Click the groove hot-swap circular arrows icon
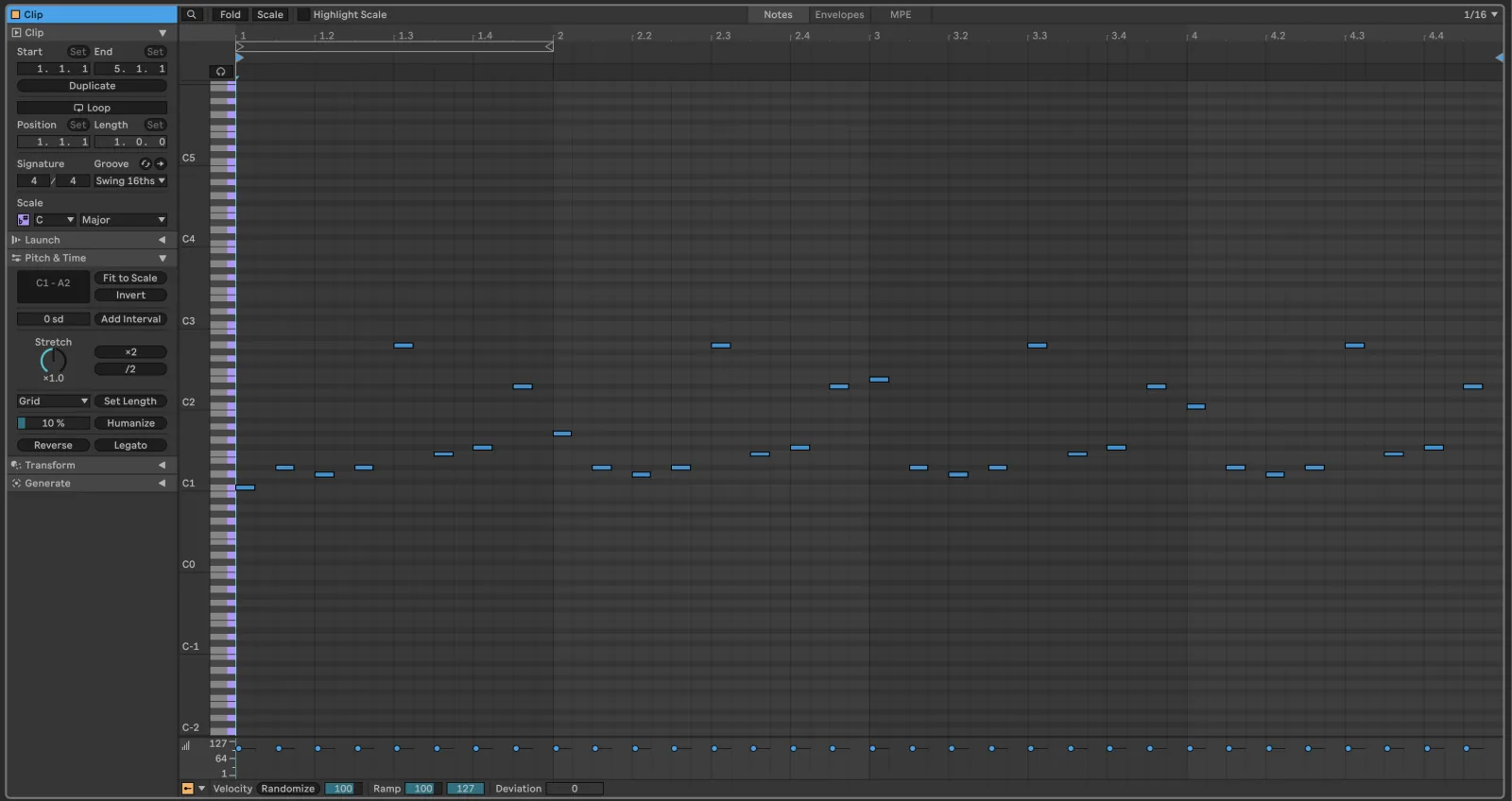Viewport: 1512px width, 801px height. coord(146,163)
